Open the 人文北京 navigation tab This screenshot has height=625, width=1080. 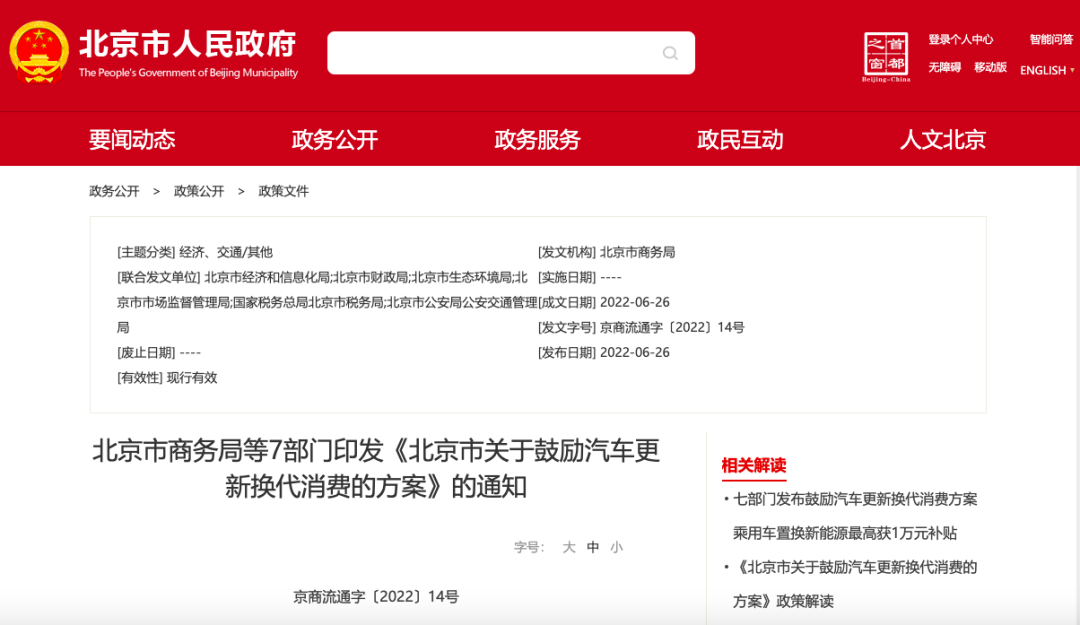(x=942, y=140)
